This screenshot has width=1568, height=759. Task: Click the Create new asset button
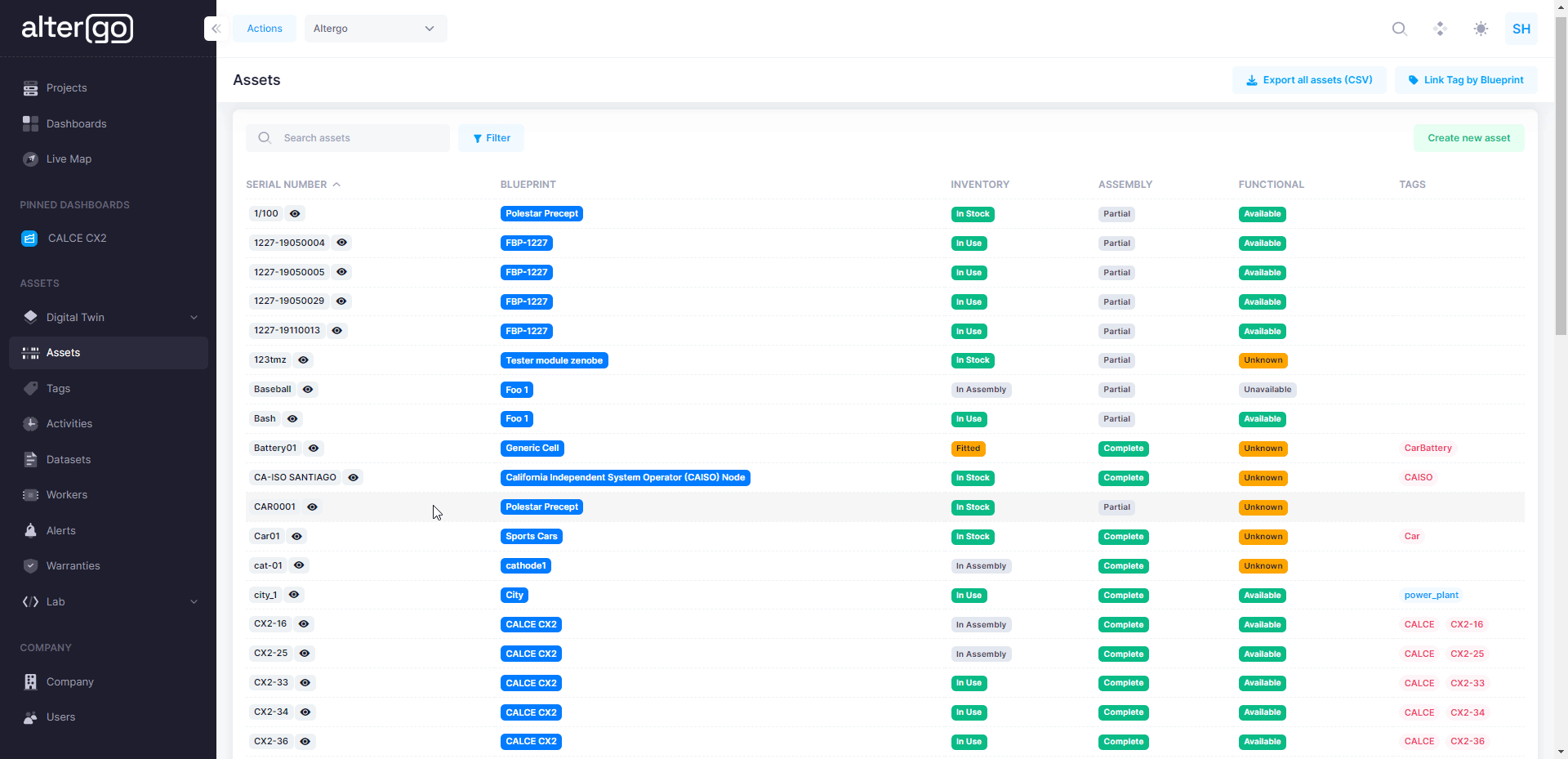(1468, 137)
